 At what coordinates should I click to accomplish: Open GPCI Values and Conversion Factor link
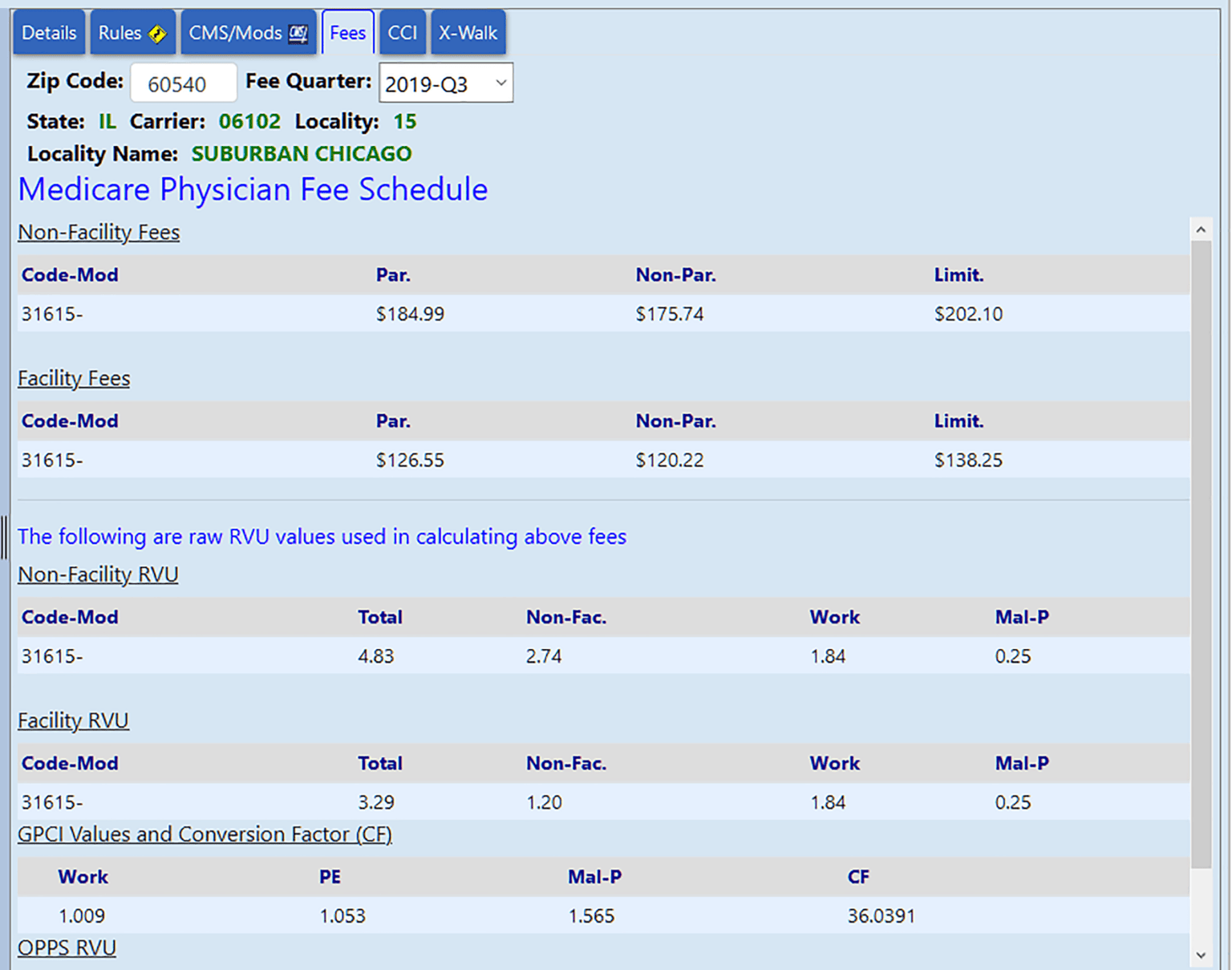(205, 834)
